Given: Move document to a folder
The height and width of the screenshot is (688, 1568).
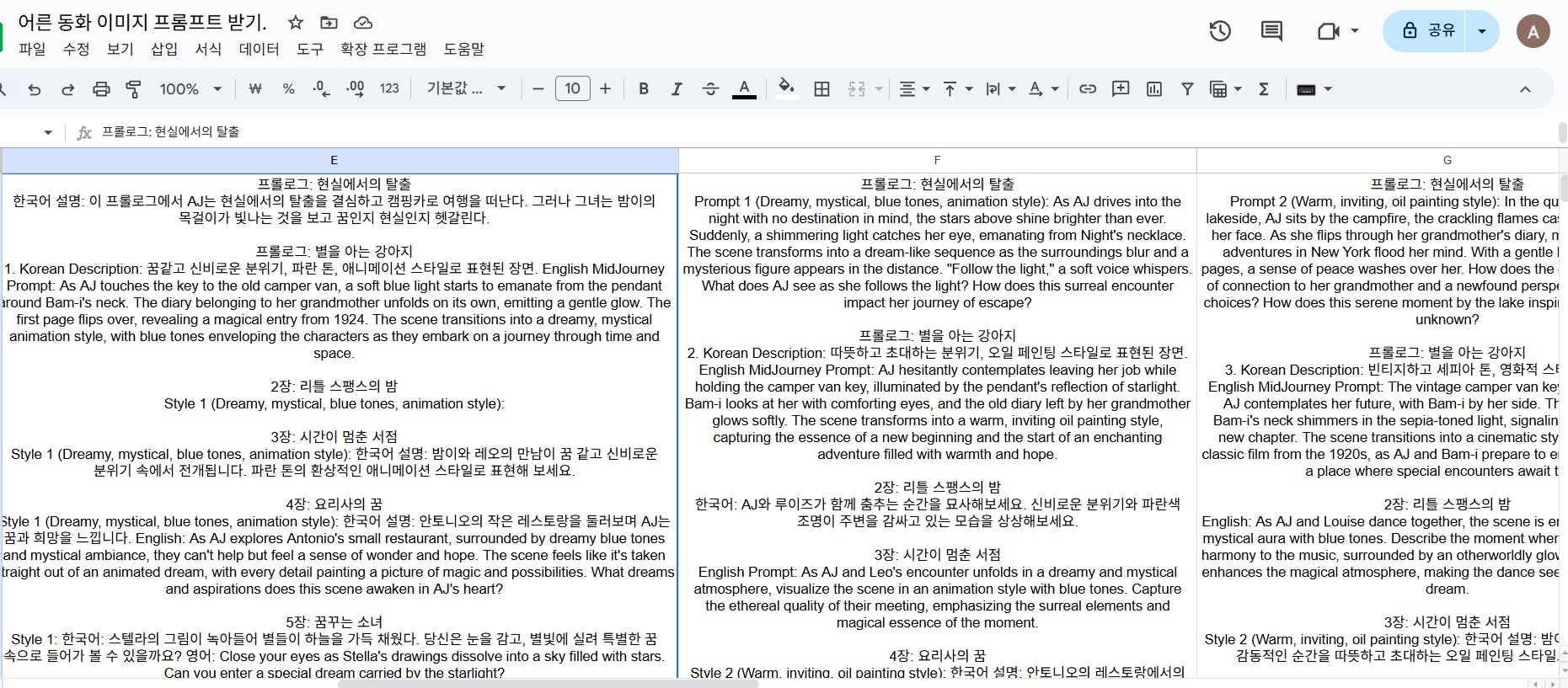Looking at the screenshot, I should coord(329,23).
